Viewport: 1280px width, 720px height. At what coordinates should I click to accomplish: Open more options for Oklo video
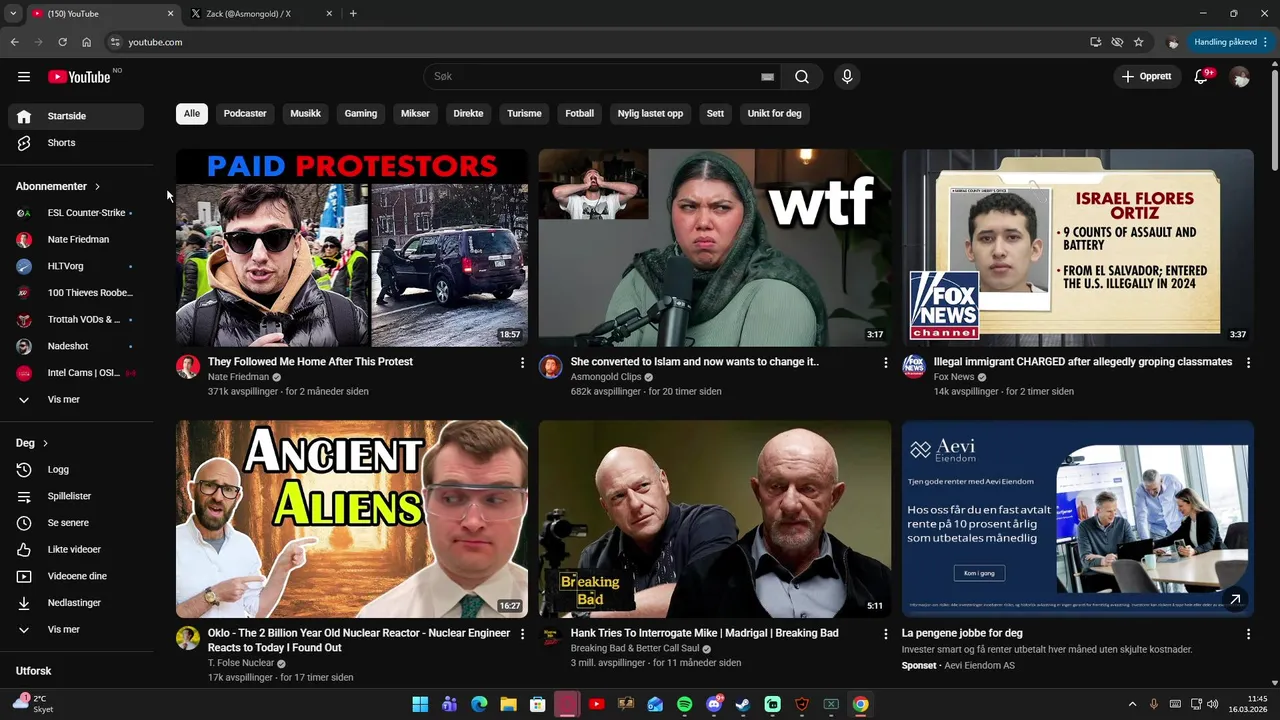(x=522, y=634)
